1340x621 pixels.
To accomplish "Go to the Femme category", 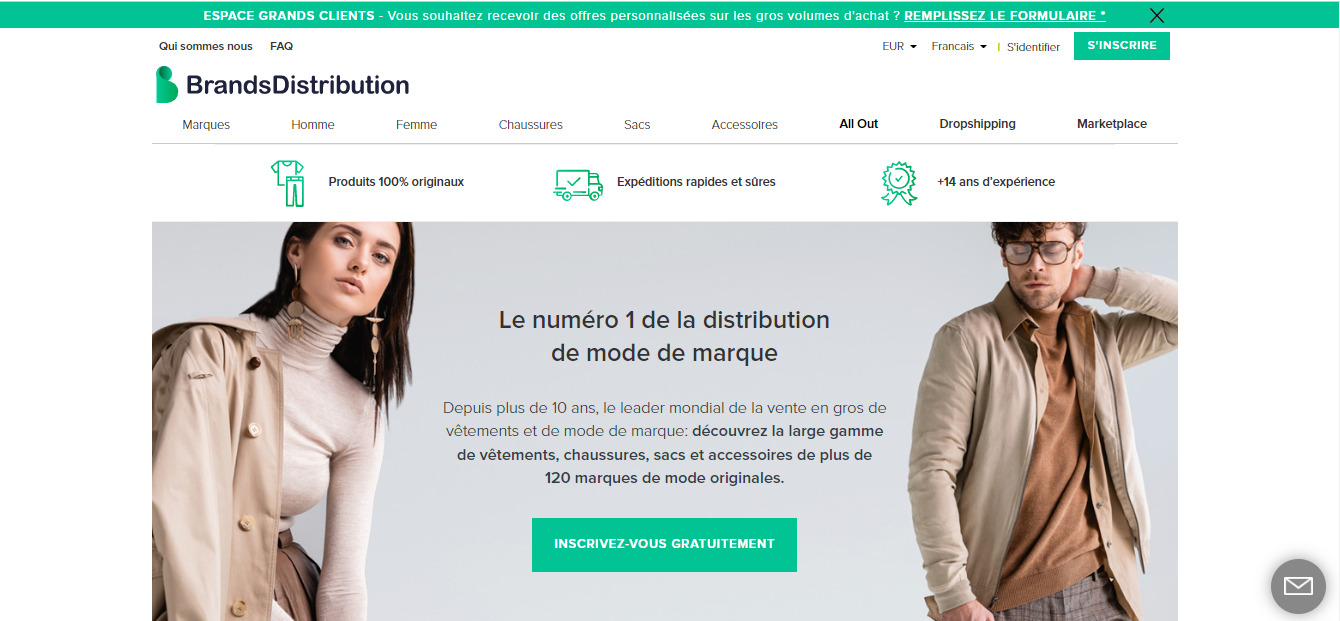I will point(416,125).
